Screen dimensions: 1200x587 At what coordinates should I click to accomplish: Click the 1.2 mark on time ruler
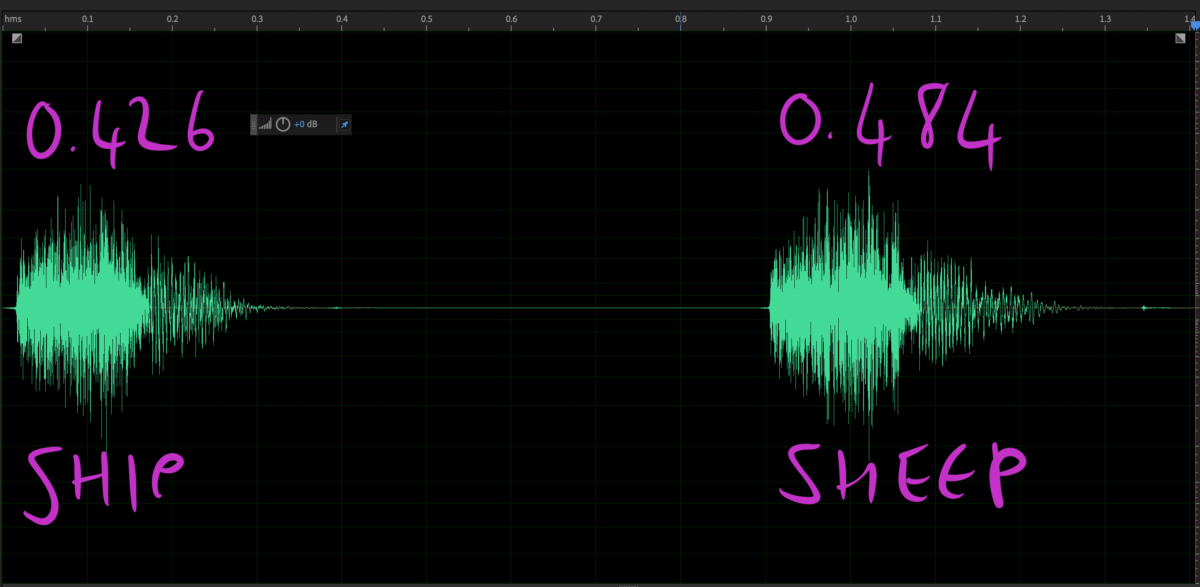pos(1020,19)
